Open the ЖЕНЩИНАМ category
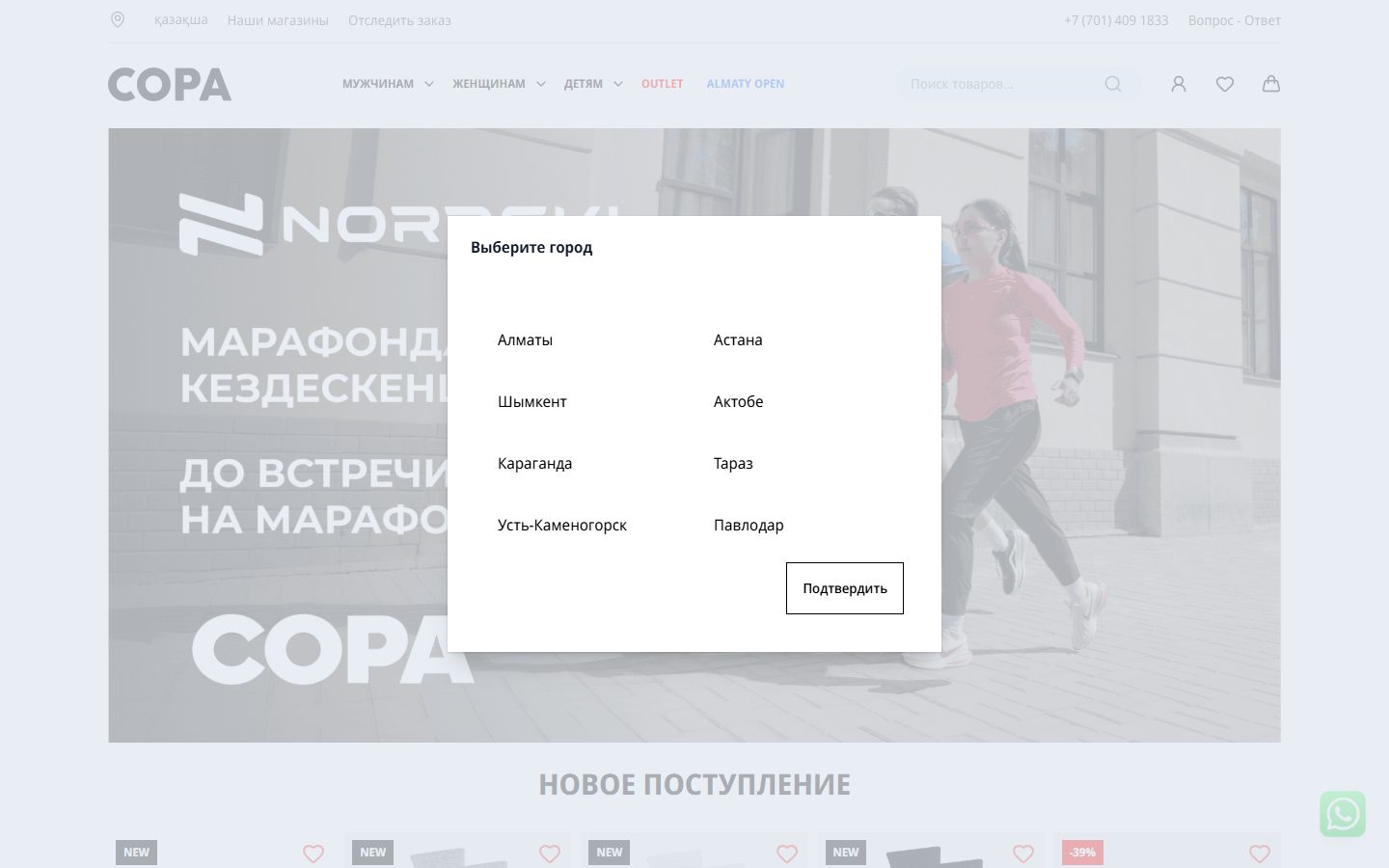 489,84
